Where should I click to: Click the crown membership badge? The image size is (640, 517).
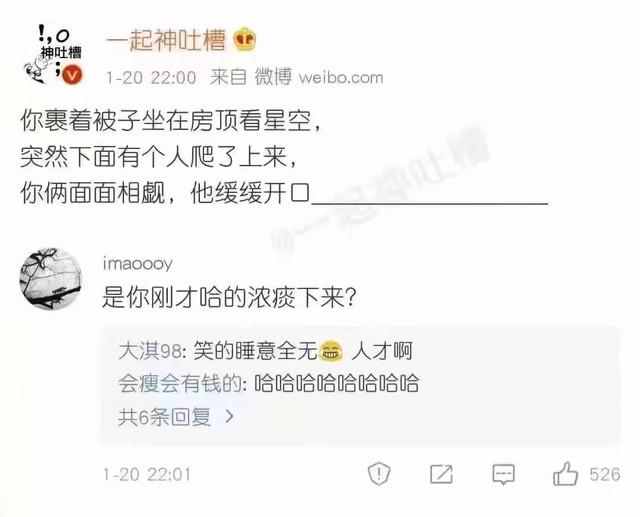[x=244, y=40]
